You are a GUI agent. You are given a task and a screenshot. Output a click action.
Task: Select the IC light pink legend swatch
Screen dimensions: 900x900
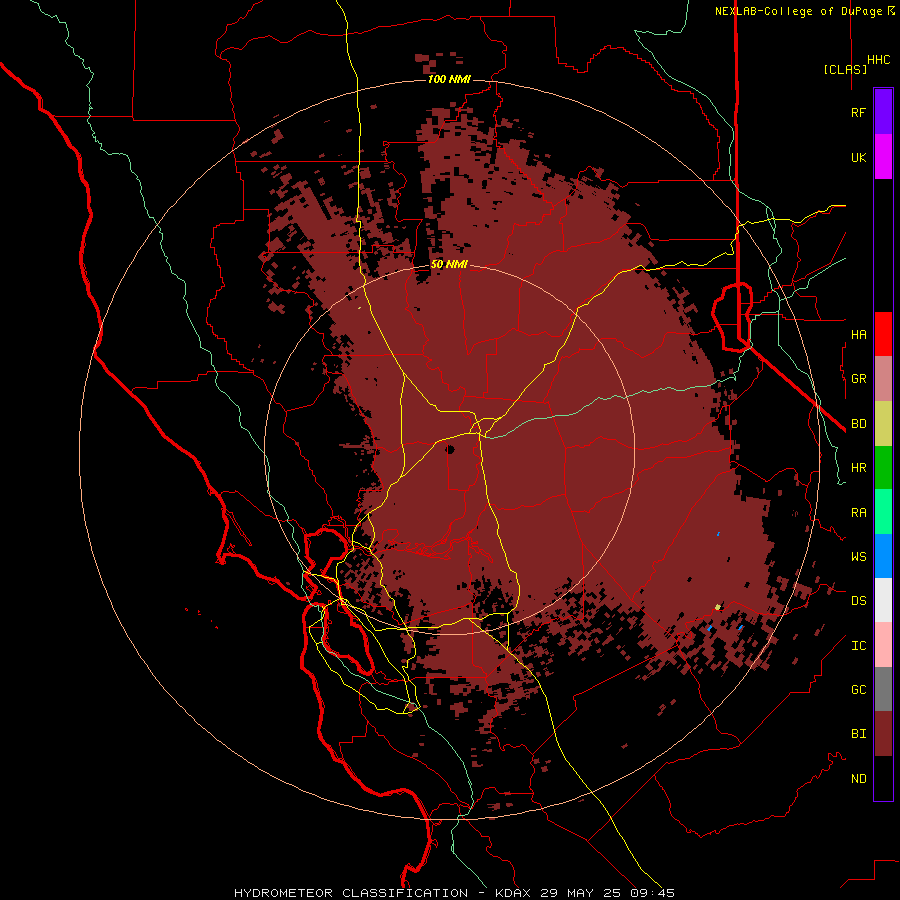(x=883, y=645)
